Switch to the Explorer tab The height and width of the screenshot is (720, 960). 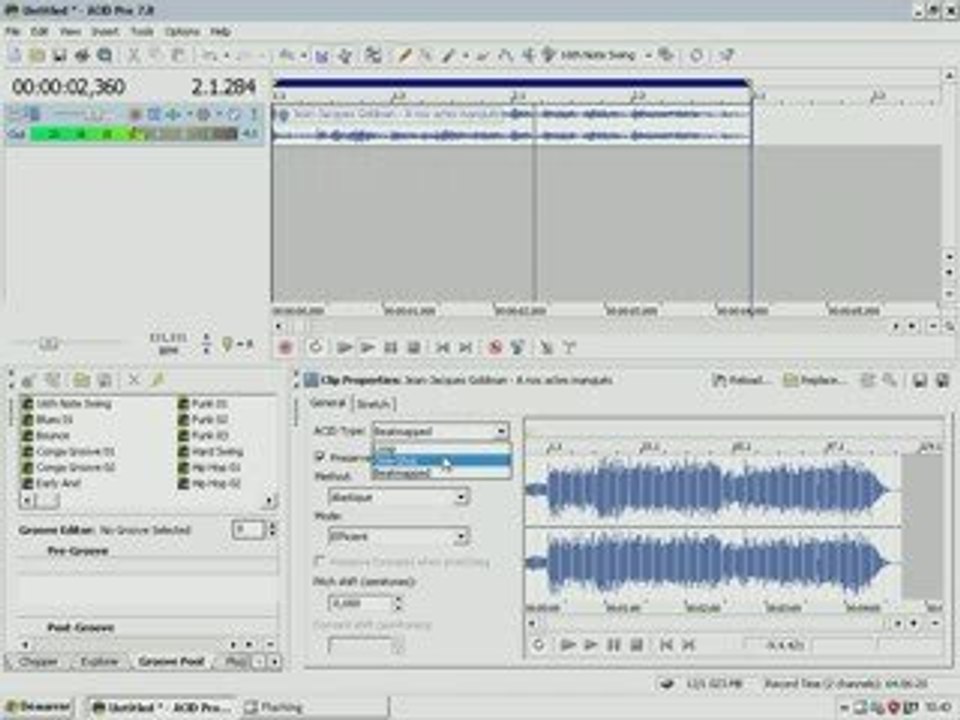(99, 661)
